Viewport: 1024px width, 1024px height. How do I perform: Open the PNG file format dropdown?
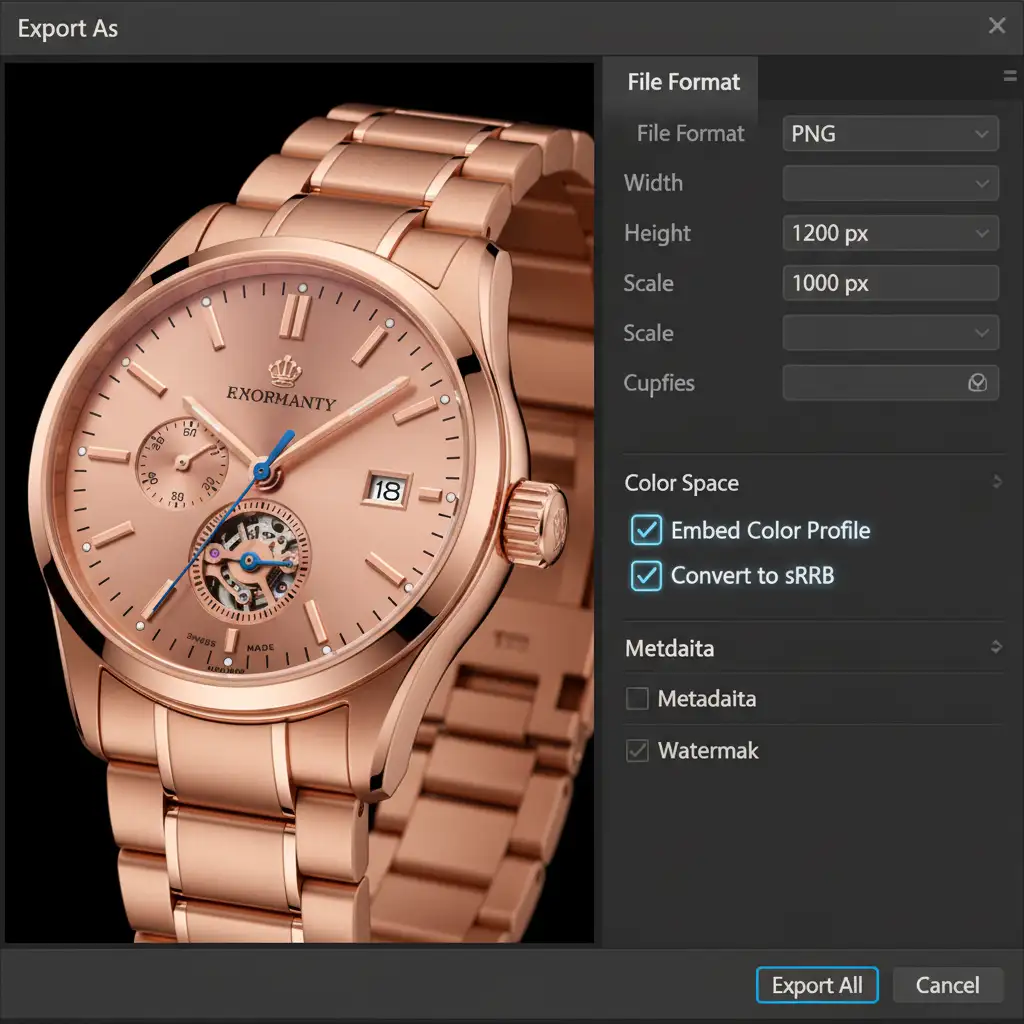coord(890,134)
